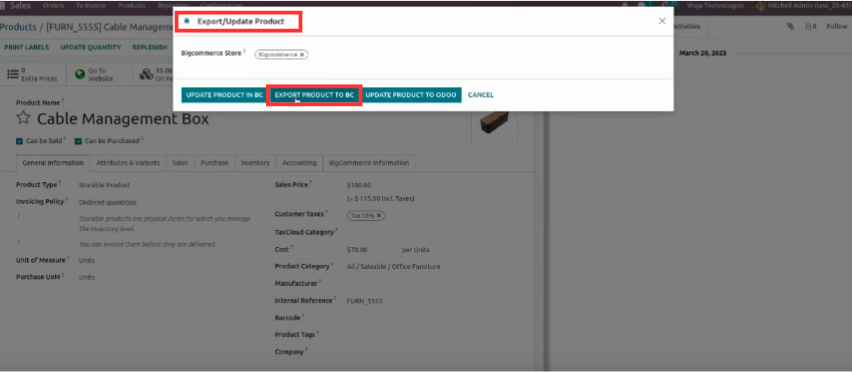Click the Activities button in chatter

pos(686,26)
